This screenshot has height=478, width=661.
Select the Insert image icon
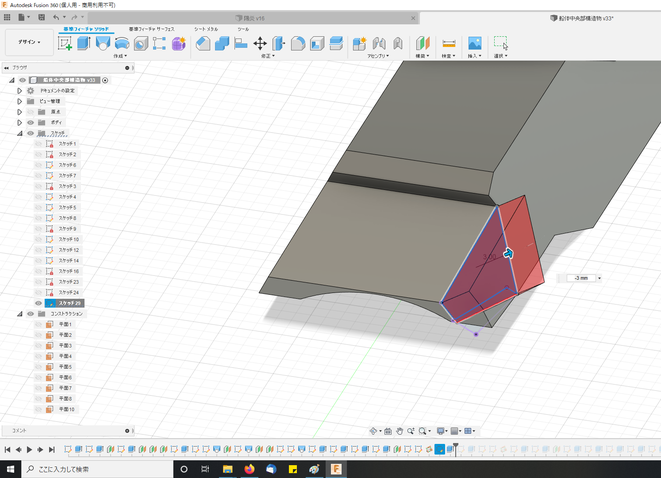tap(474, 43)
